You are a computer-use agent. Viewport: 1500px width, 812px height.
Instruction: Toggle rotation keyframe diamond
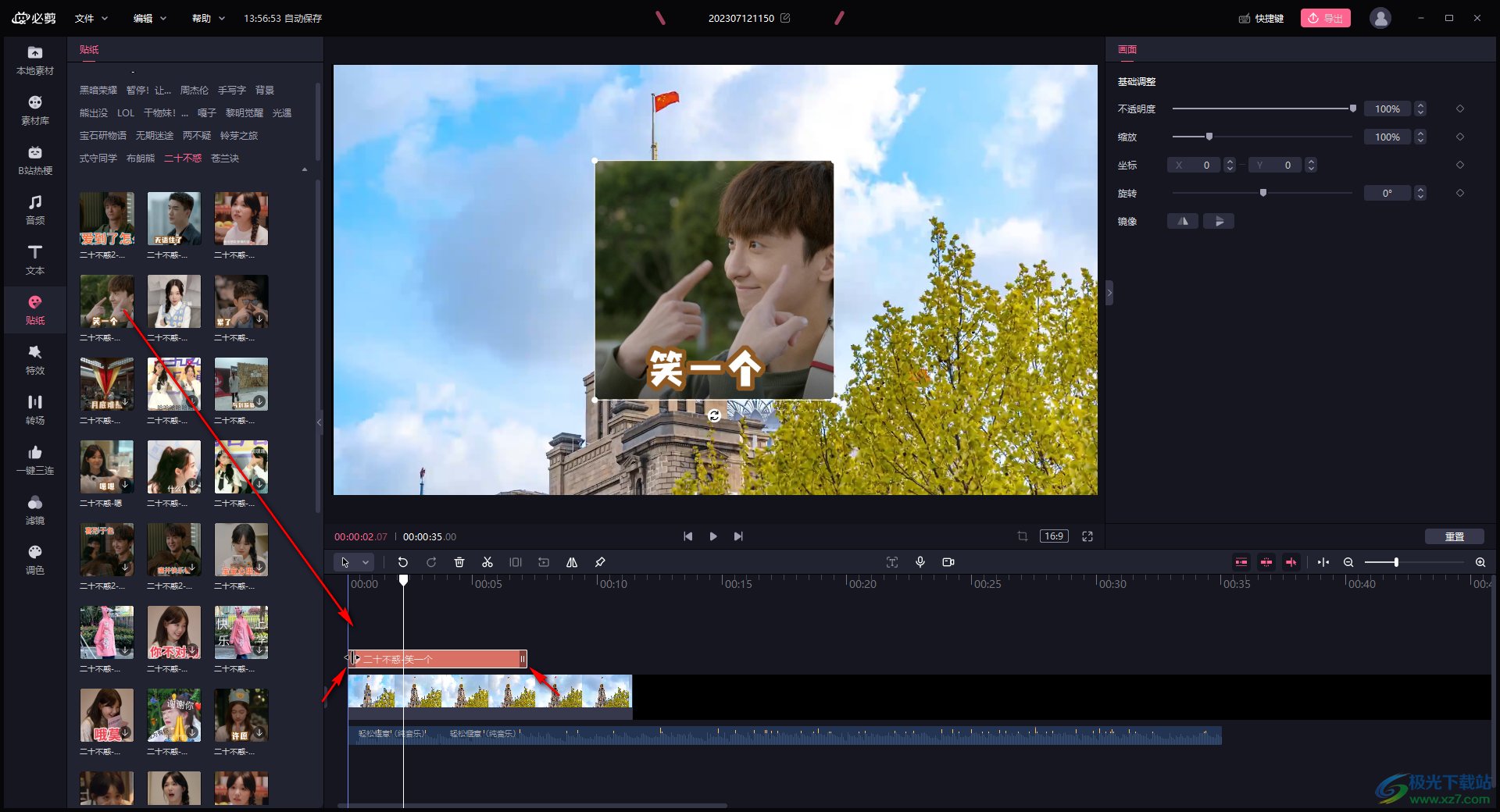pyautogui.click(x=1460, y=193)
